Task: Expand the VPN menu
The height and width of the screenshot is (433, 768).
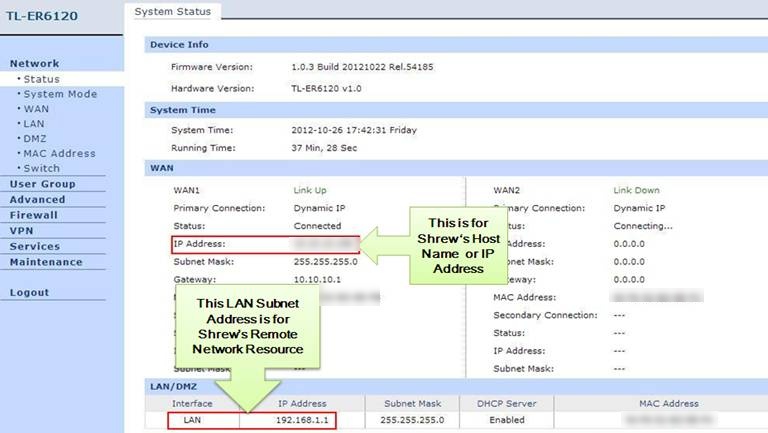Action: (x=22, y=231)
